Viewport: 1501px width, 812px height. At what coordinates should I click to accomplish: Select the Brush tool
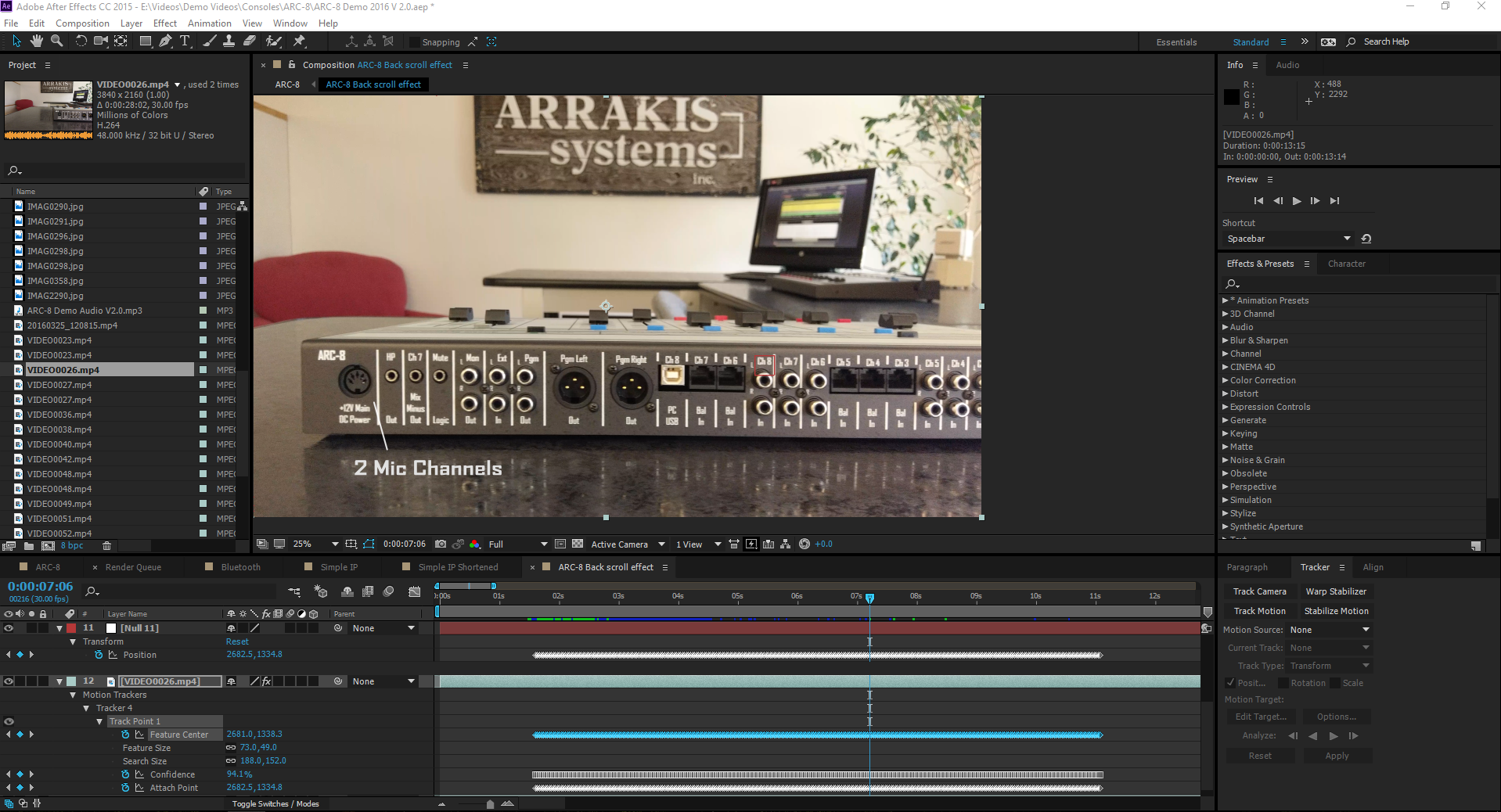point(209,41)
